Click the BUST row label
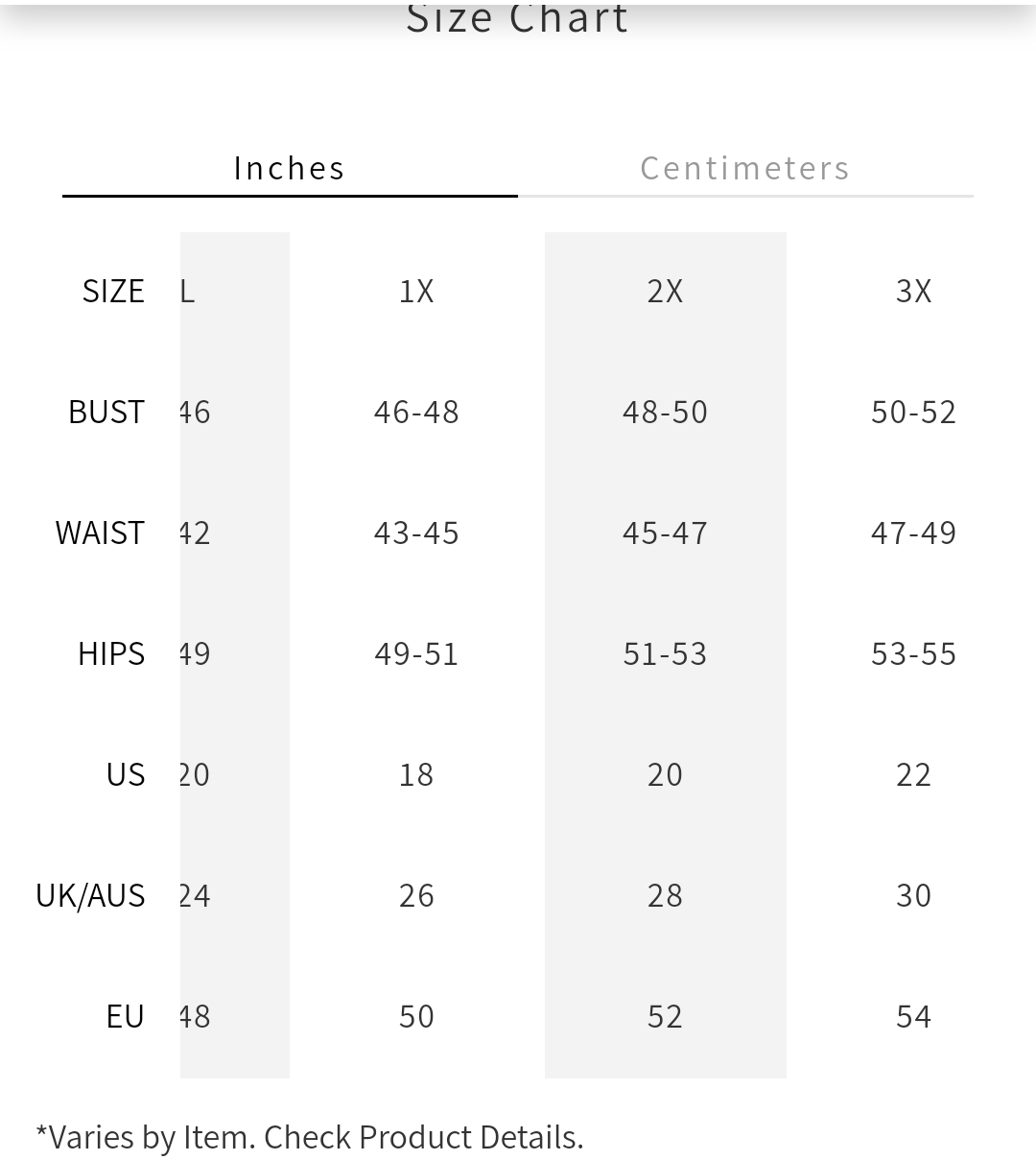 click(106, 412)
